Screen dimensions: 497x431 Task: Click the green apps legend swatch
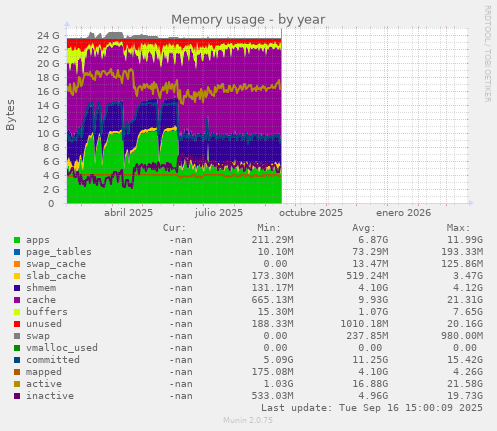click(x=17, y=240)
